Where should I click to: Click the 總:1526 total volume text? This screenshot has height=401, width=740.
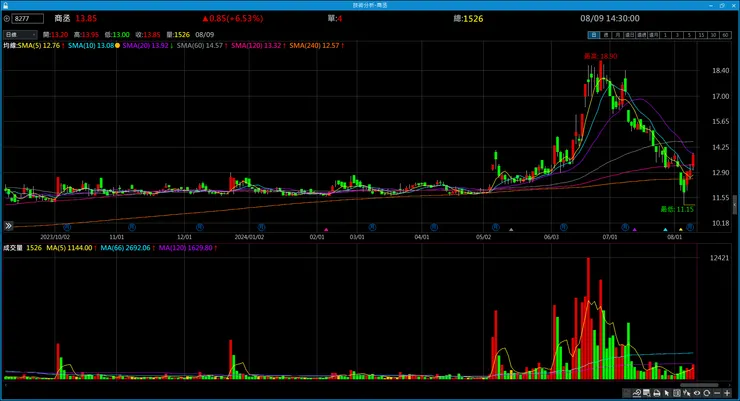coord(468,18)
